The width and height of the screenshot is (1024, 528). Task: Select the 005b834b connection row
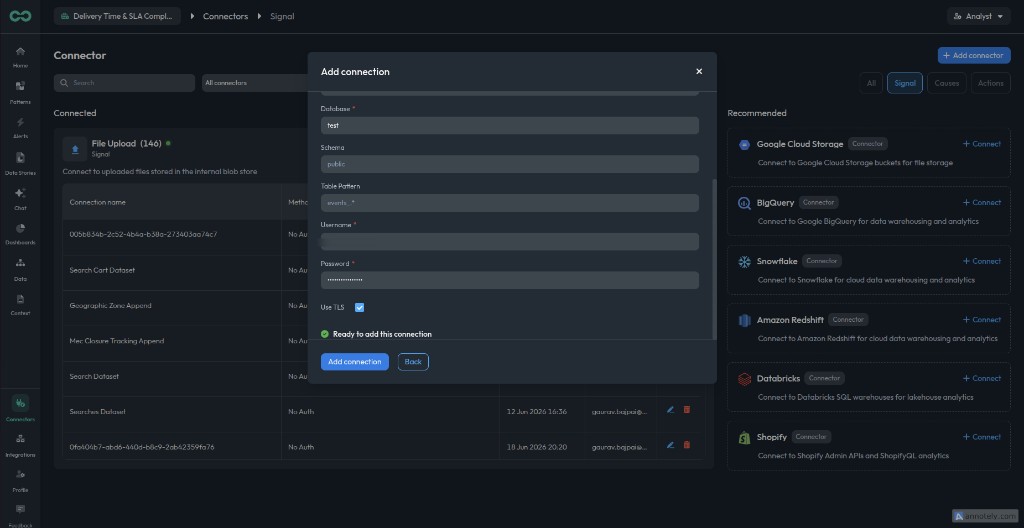click(x=172, y=234)
